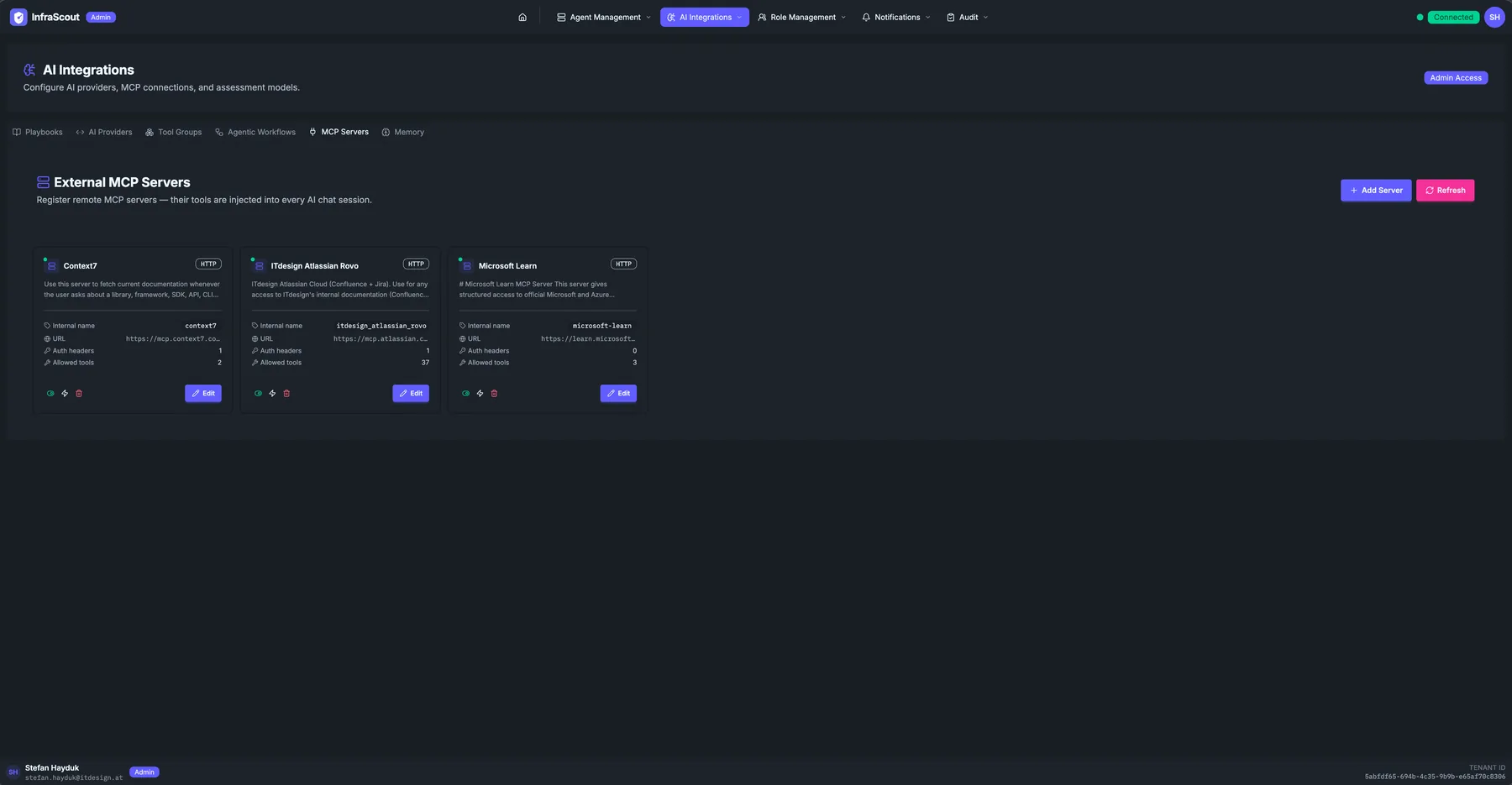
Task: Edit the Microsoft Learn server
Action: (x=618, y=393)
